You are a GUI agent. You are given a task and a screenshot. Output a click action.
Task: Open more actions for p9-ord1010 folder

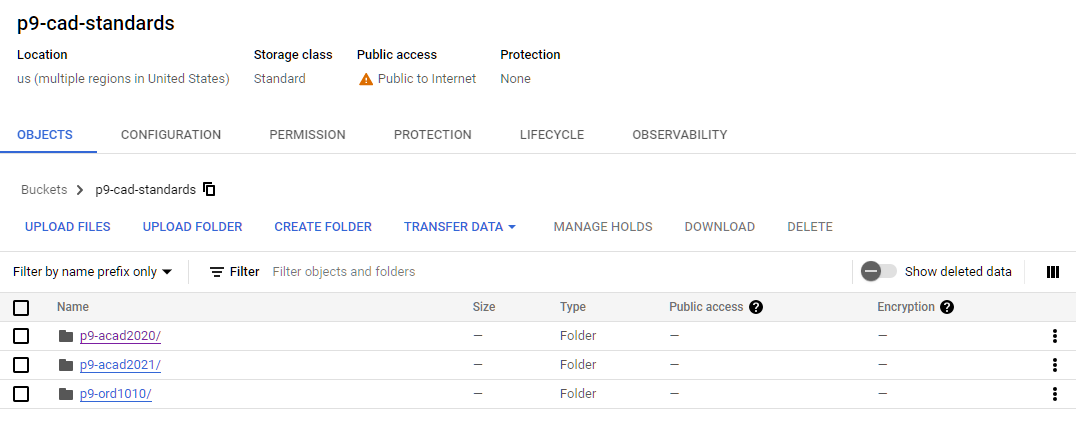tap(1054, 394)
